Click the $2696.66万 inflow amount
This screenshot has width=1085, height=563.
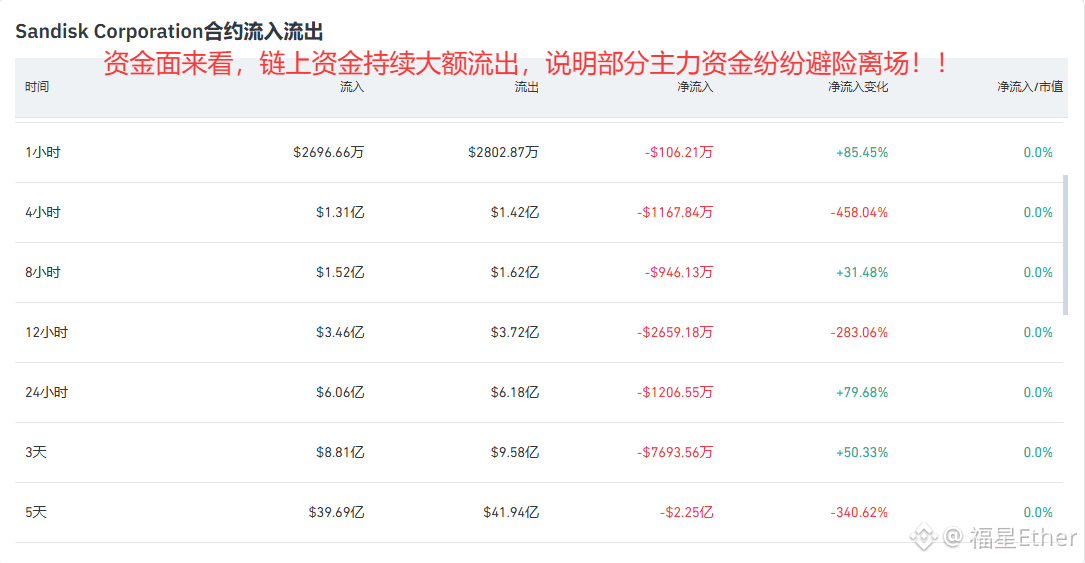pos(329,152)
